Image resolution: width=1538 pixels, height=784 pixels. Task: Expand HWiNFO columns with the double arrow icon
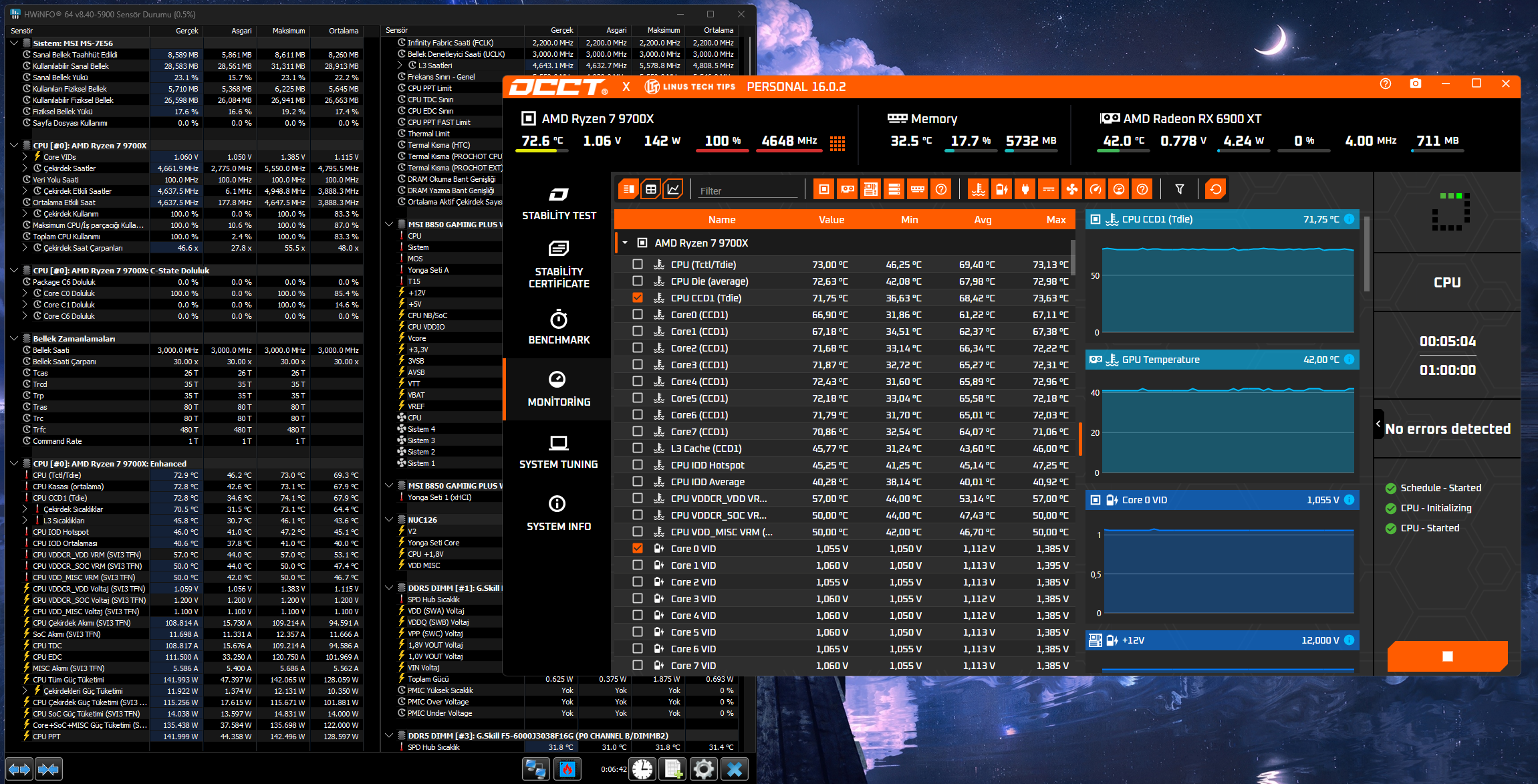click(19, 769)
